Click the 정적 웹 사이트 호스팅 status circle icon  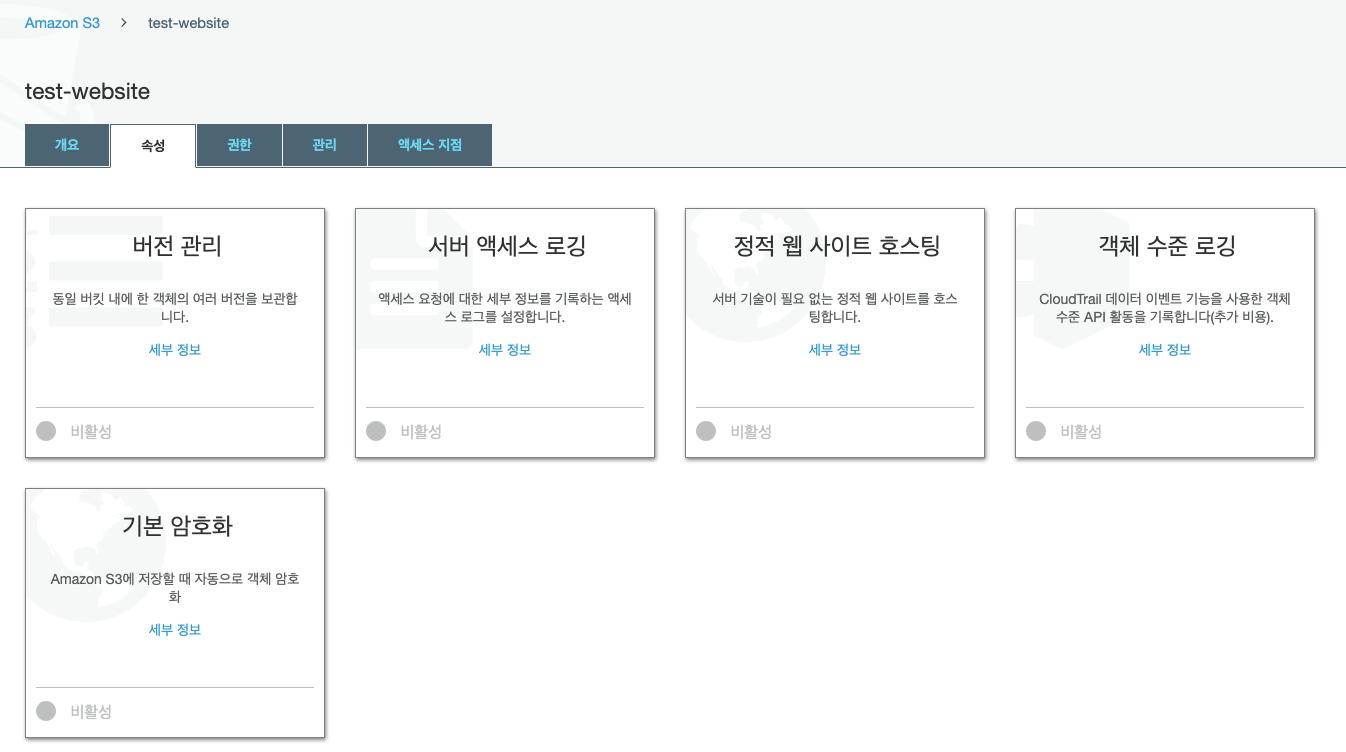click(706, 431)
